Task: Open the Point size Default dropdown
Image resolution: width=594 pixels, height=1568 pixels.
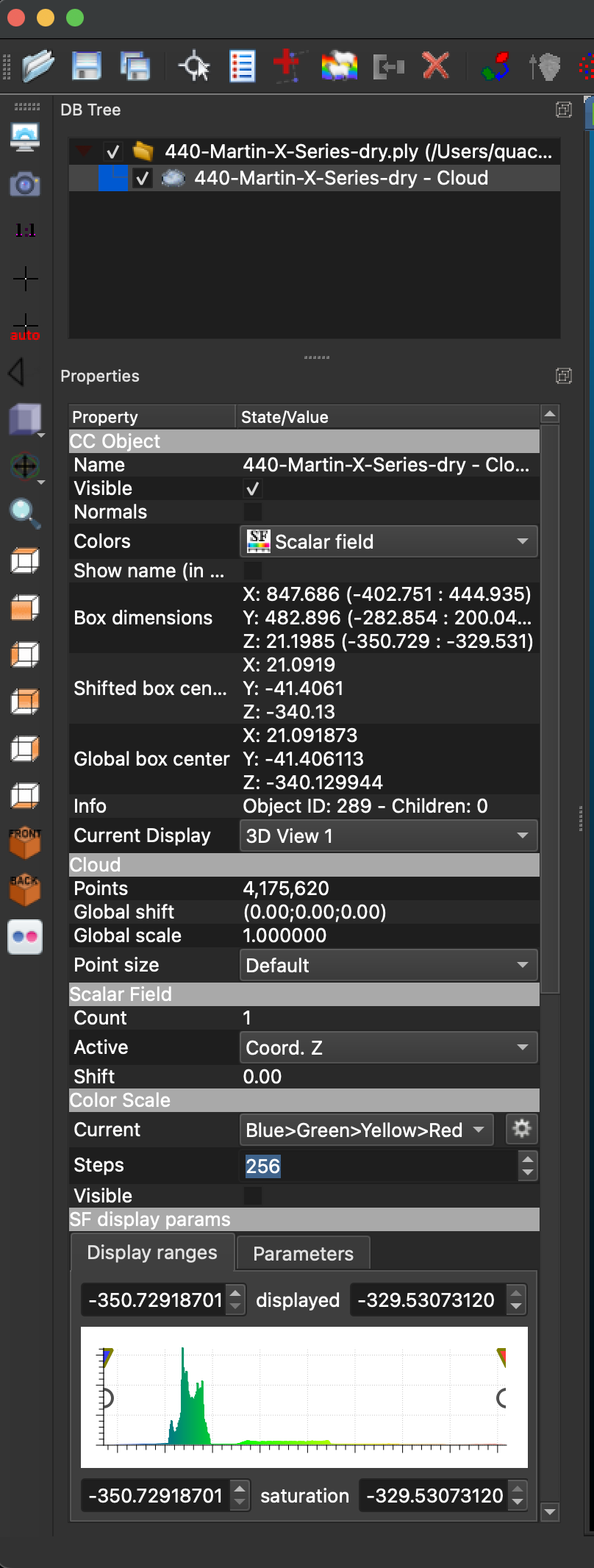Action: 389,965
